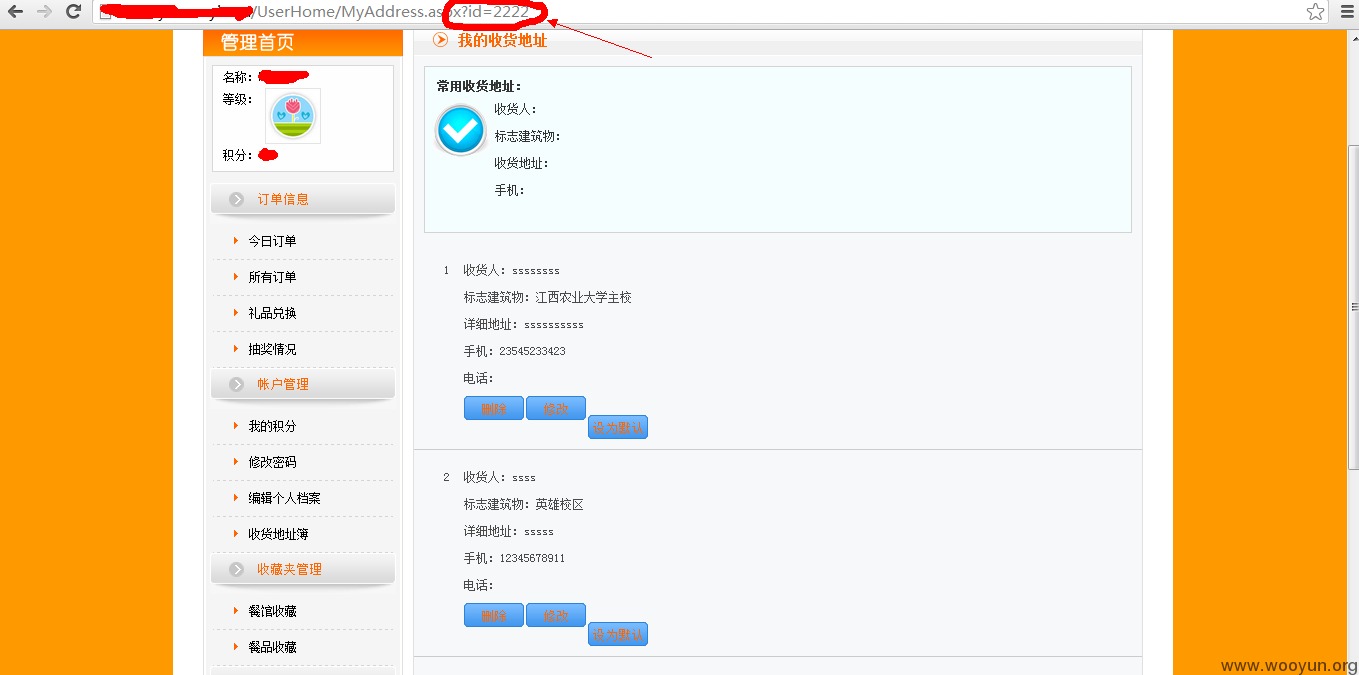Screen dimensions: 1359x675
Task: Bookmark page with the star icon
Action: coord(1315,12)
